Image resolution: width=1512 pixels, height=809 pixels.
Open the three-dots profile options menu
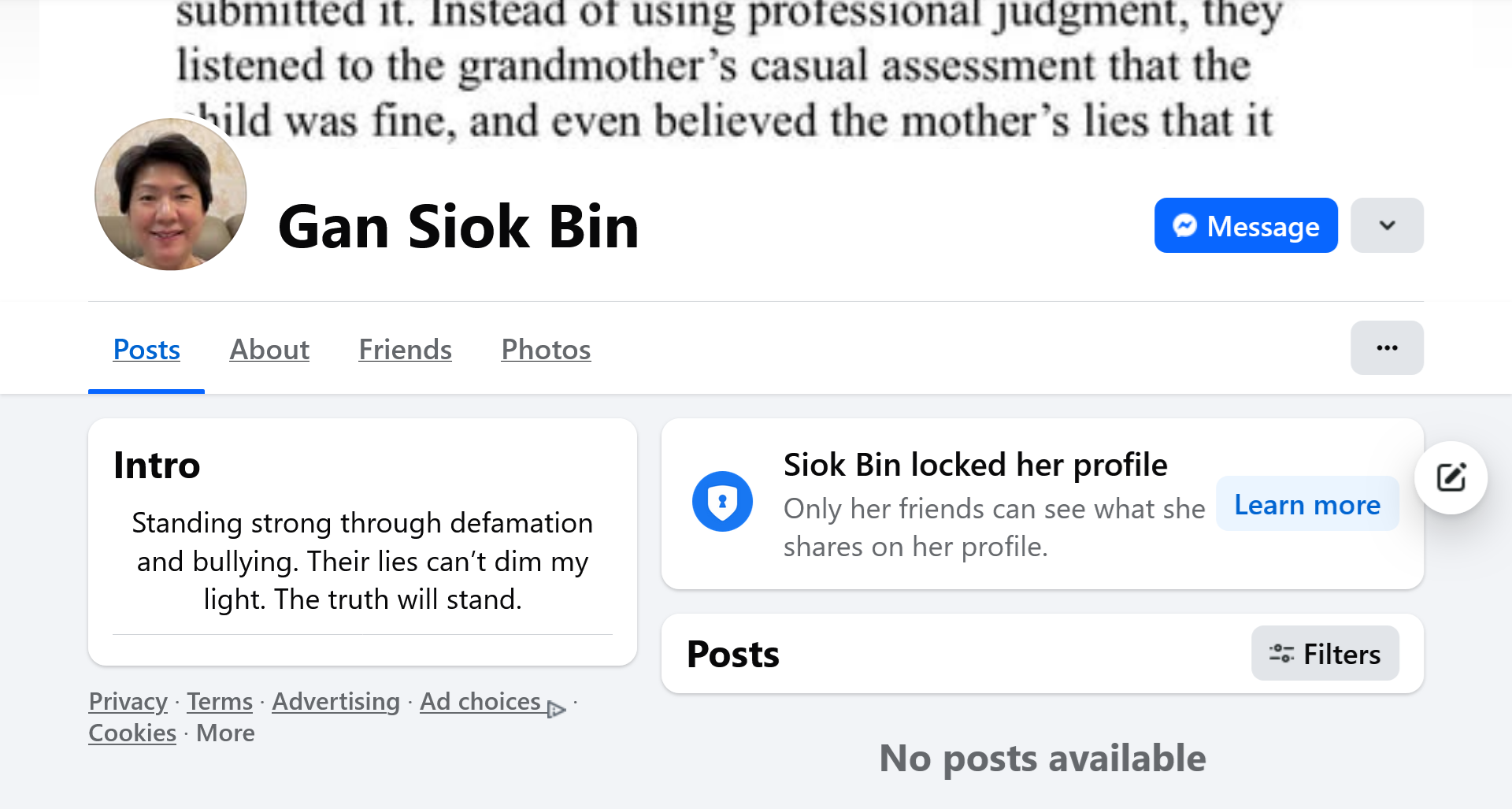coord(1387,348)
